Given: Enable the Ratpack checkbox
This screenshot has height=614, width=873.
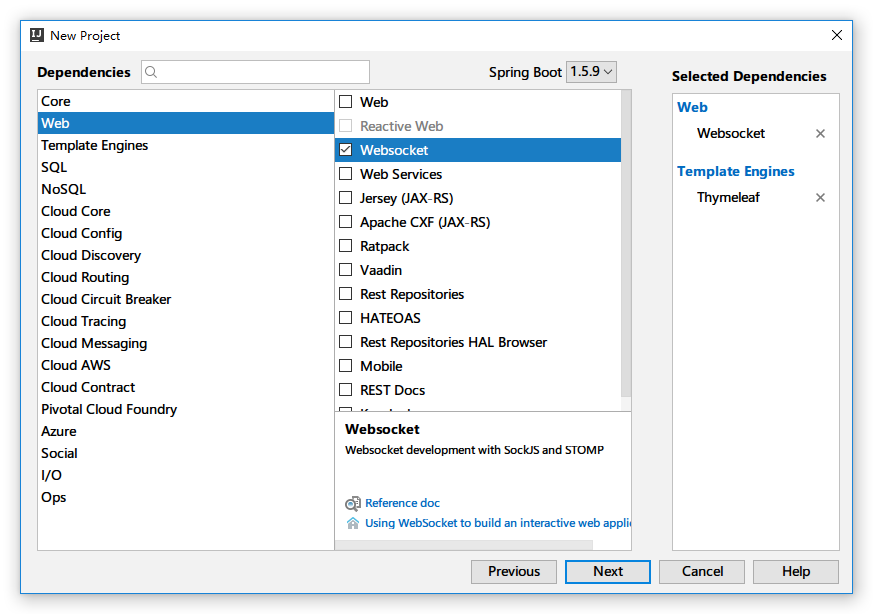Looking at the screenshot, I should (346, 245).
